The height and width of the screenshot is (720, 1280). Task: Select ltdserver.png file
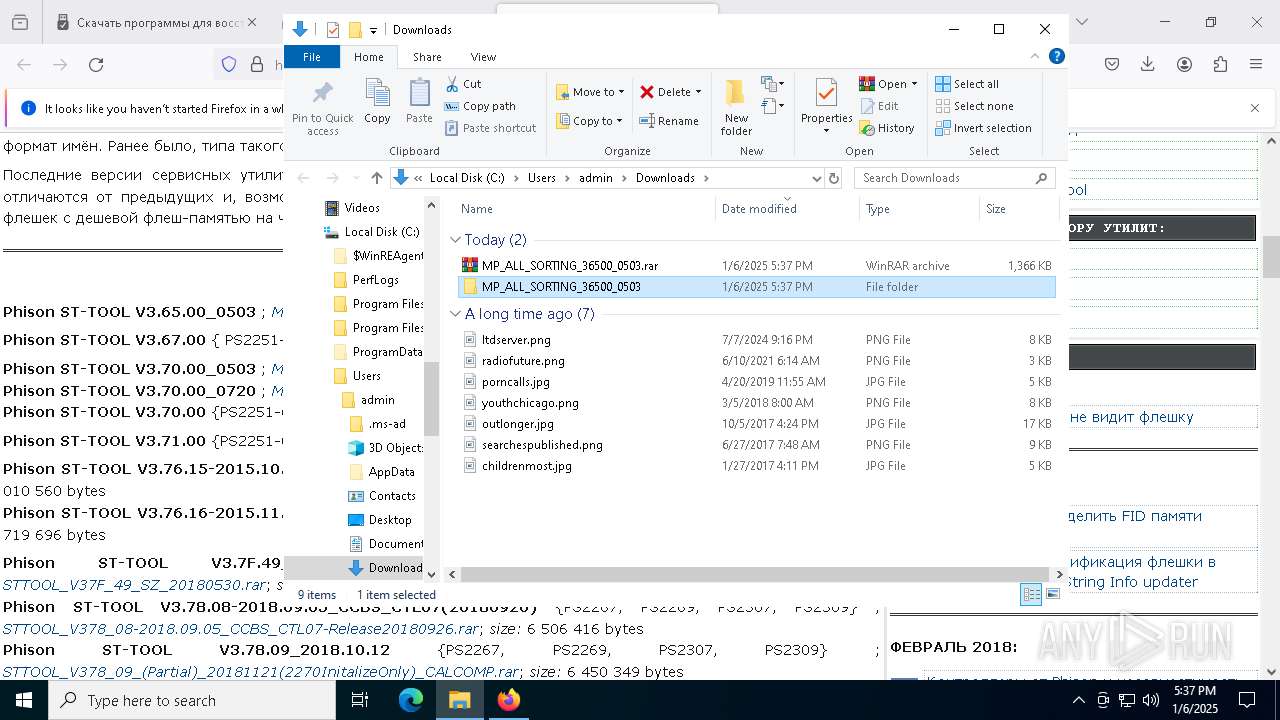(756, 340)
